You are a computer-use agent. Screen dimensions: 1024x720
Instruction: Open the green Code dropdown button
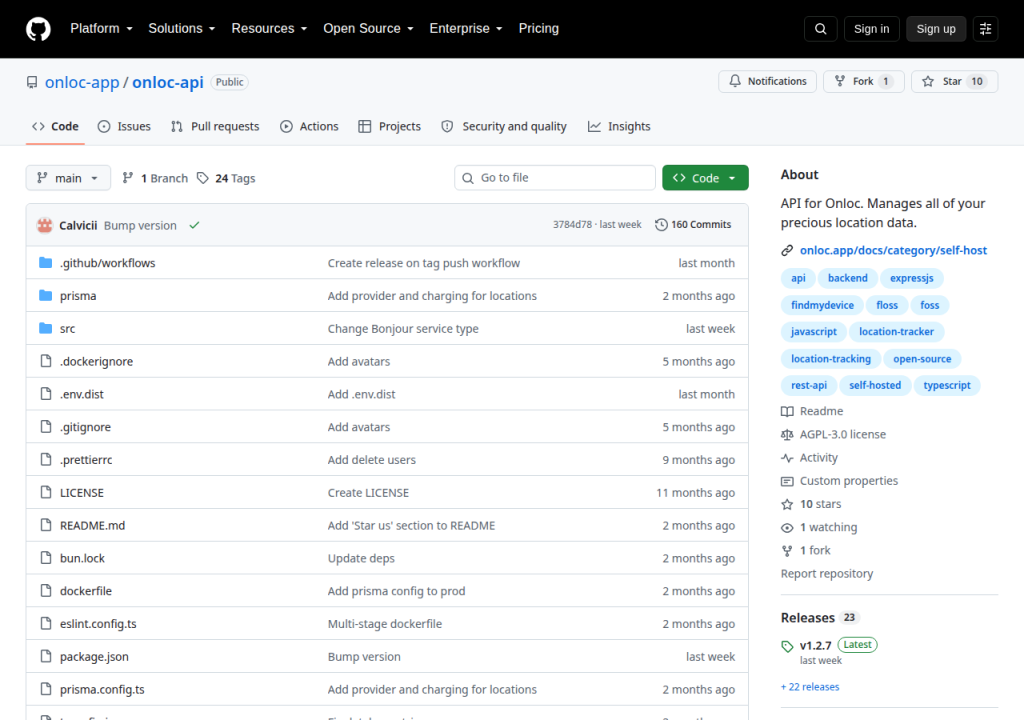pos(705,178)
